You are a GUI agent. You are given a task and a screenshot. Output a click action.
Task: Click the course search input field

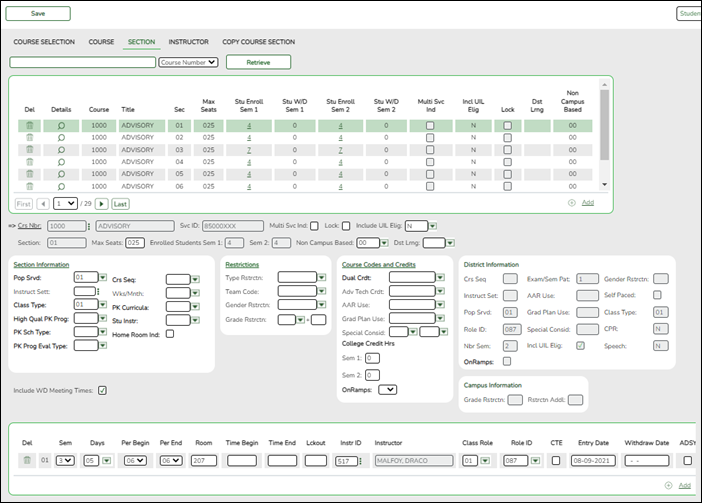(x=83, y=62)
